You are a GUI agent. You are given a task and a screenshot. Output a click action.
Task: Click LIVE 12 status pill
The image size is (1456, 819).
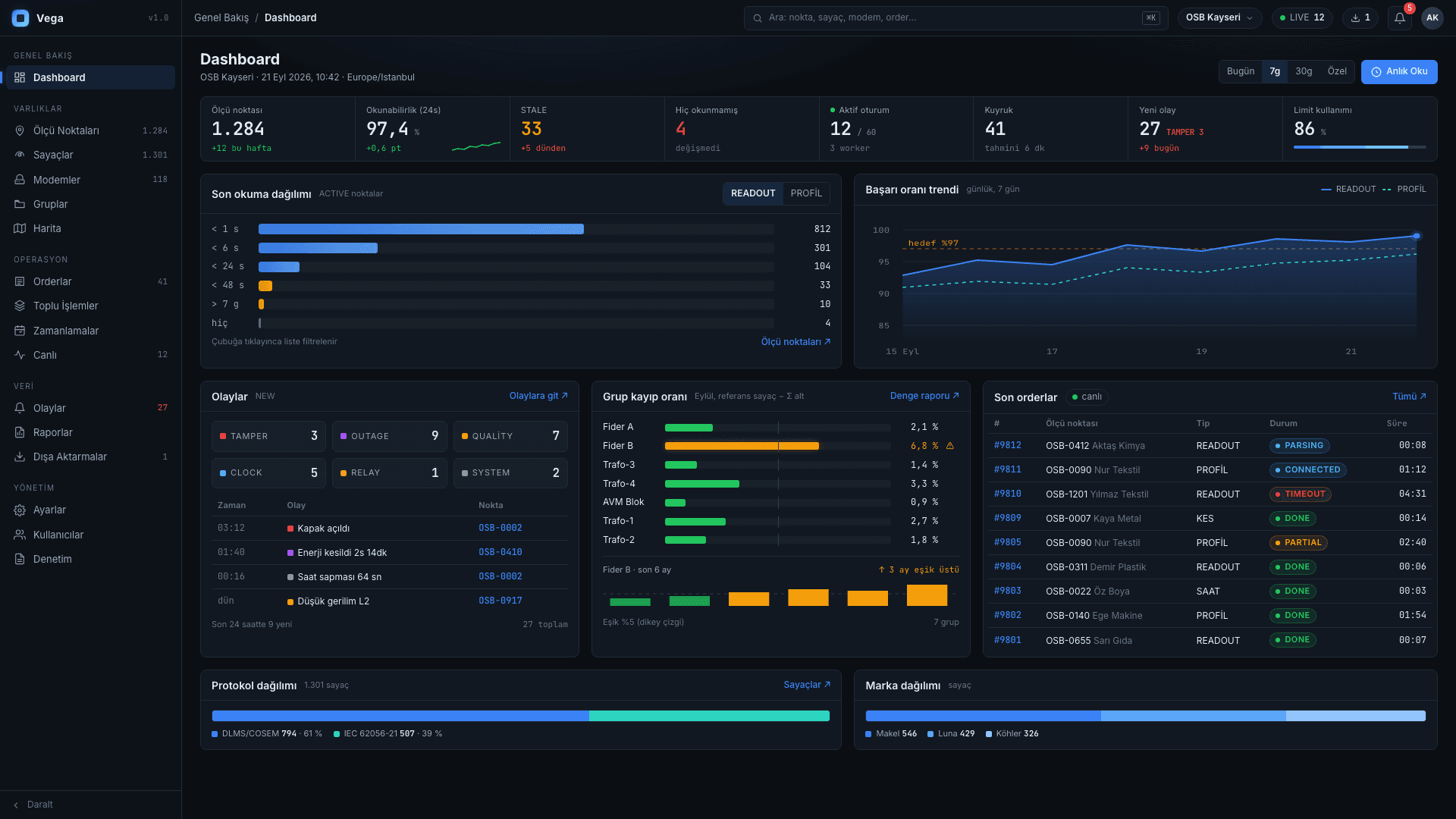(1302, 17)
